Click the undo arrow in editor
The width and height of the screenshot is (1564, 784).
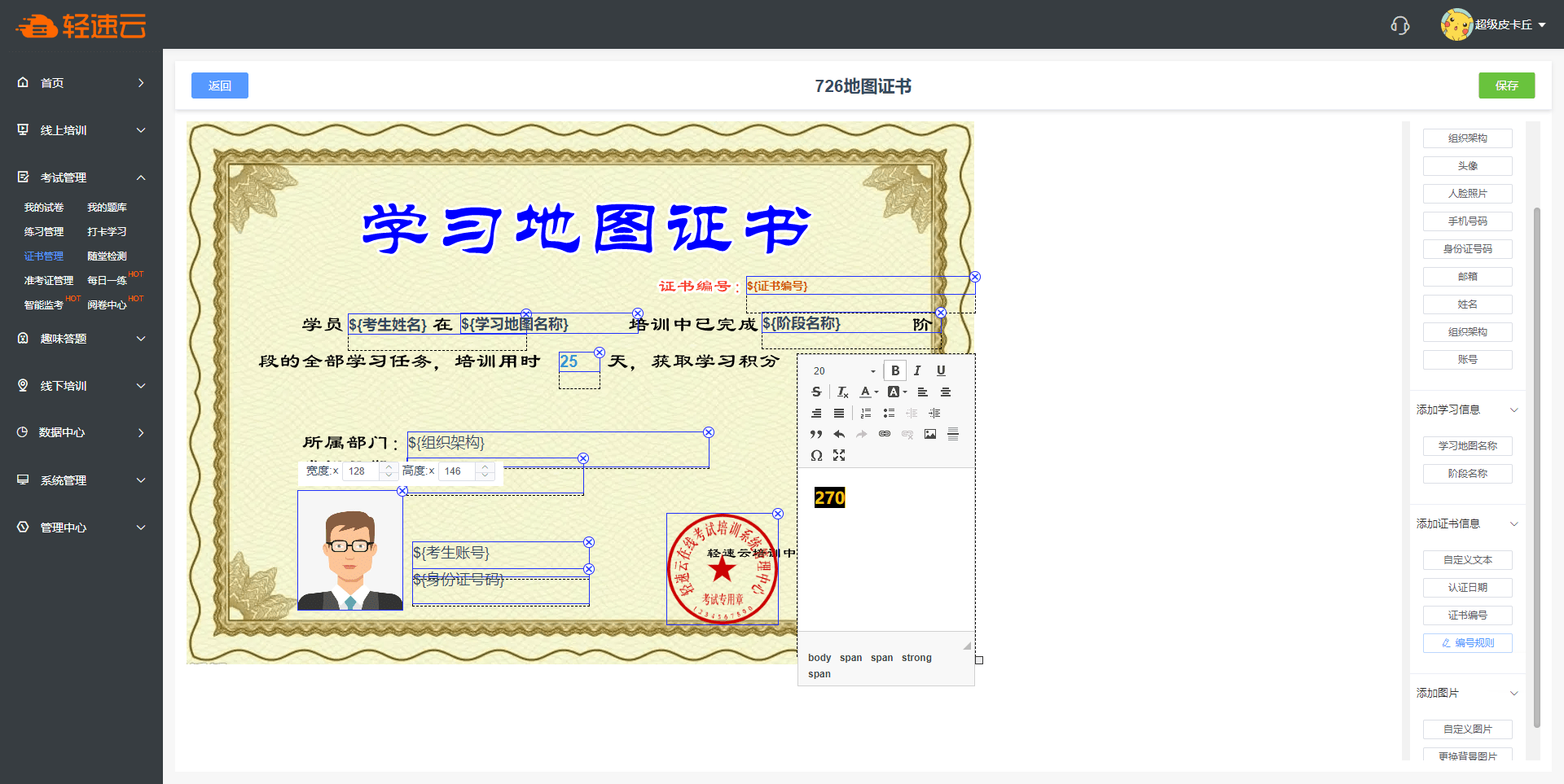pos(839,434)
